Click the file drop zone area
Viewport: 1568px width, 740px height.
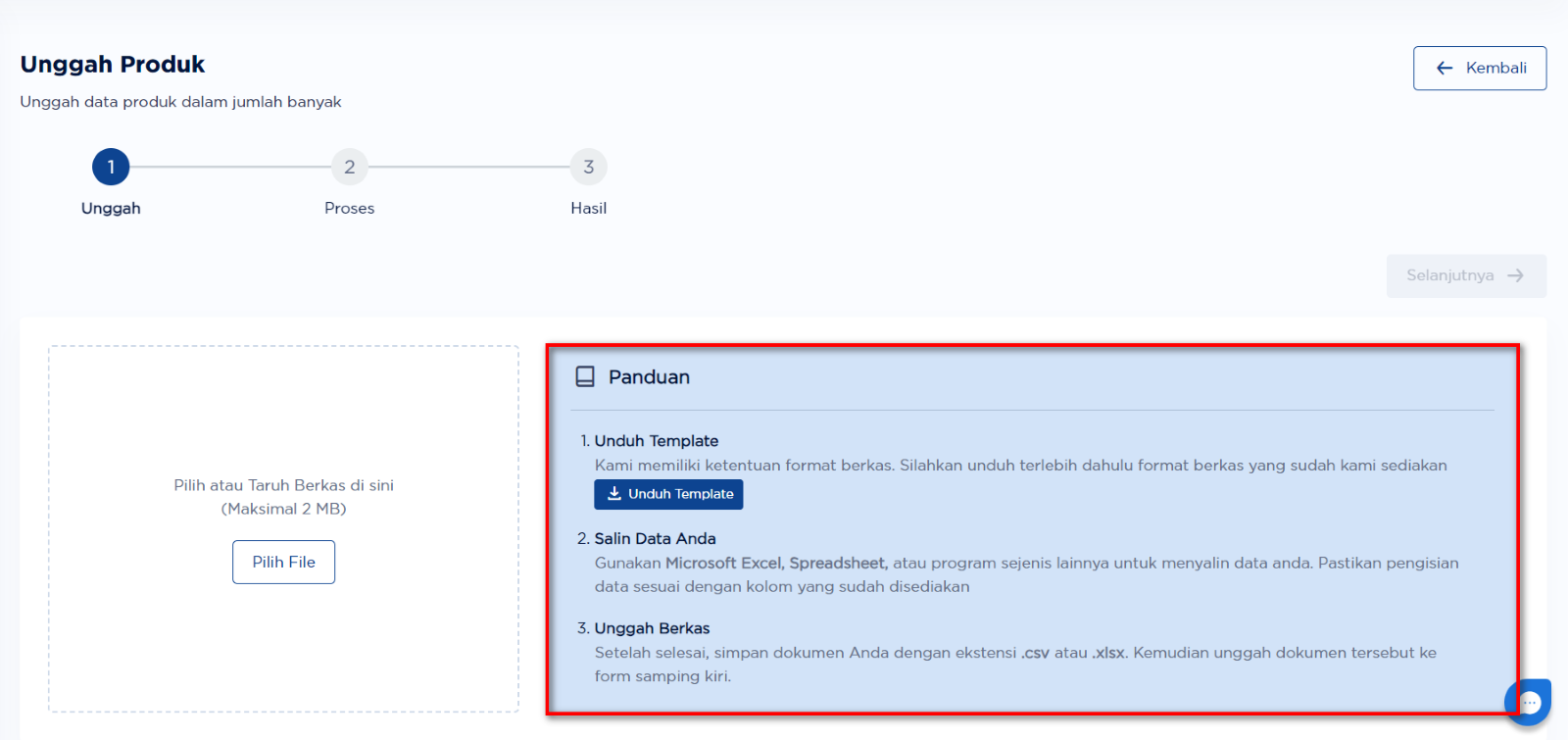[x=283, y=528]
